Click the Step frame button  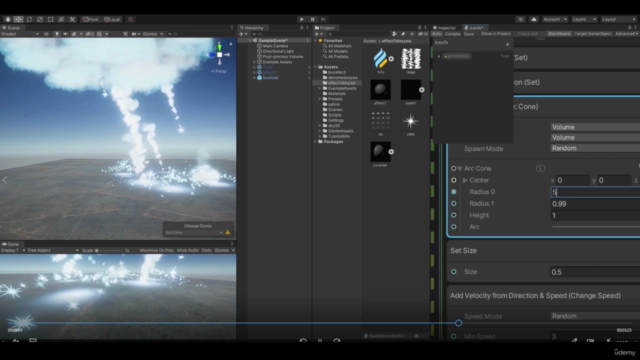(x=323, y=19)
